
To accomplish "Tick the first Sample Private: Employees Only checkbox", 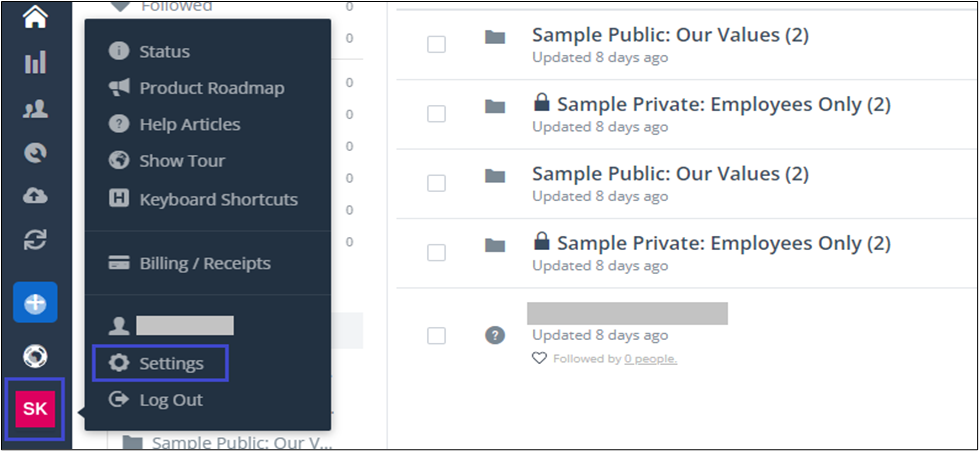I will click(x=436, y=113).
